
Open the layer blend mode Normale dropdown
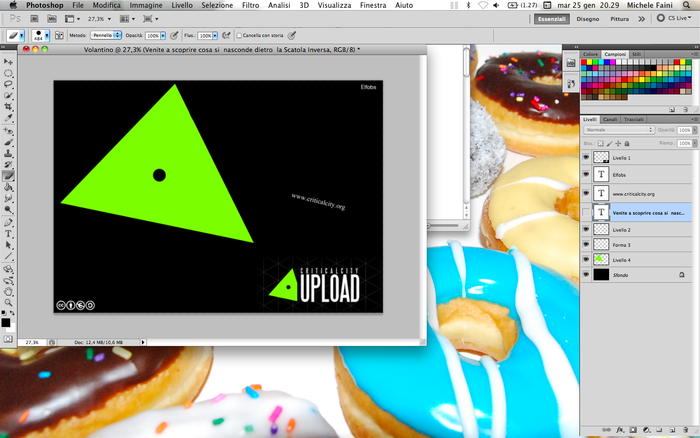619,130
